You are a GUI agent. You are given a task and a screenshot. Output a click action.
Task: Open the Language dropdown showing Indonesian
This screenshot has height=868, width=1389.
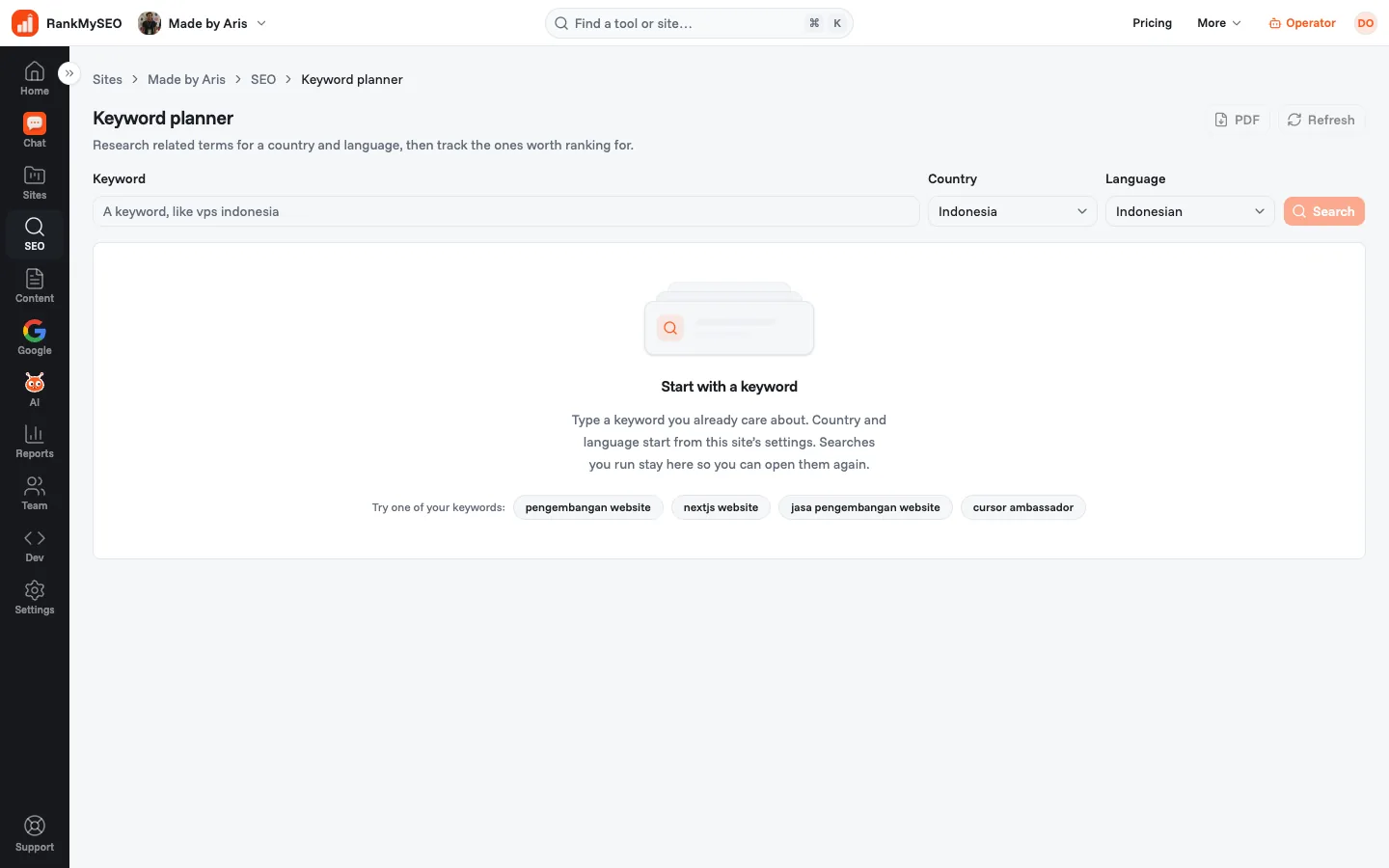tap(1189, 211)
